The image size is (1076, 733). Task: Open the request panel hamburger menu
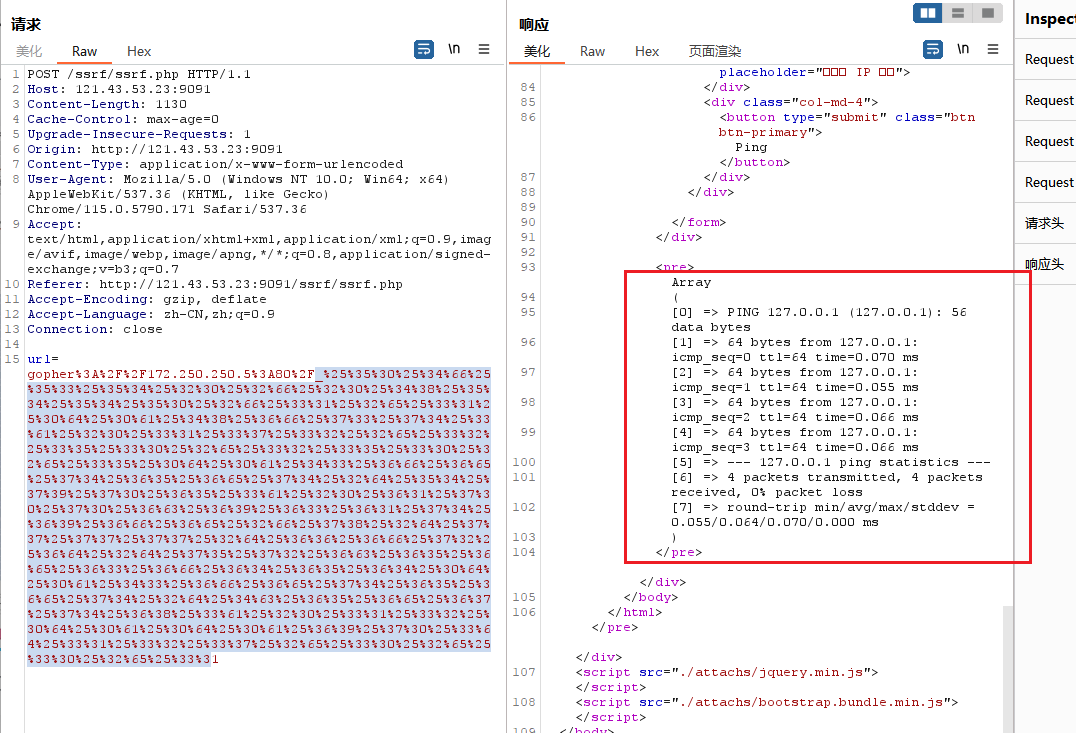484,49
